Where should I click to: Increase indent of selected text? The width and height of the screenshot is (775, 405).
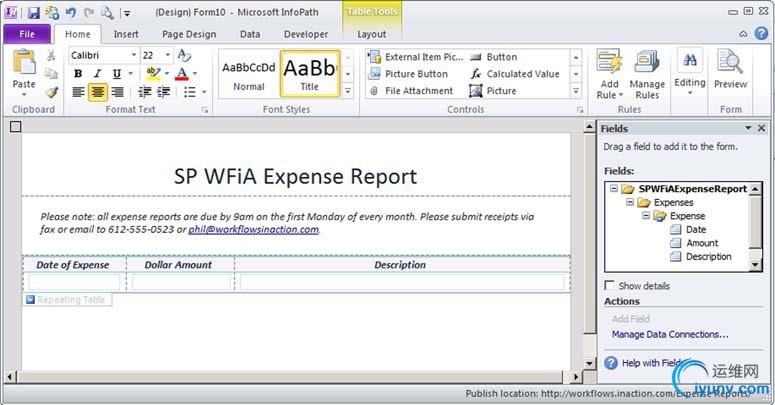coord(163,92)
